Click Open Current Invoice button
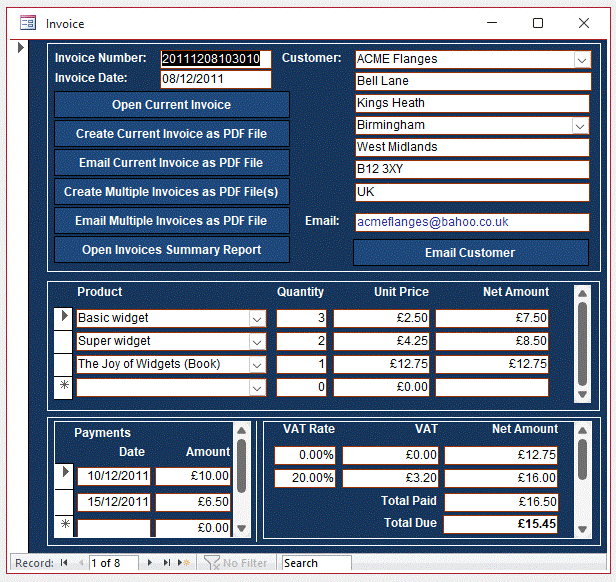Screen dimensions: 616x582 pyautogui.click(x=172, y=105)
